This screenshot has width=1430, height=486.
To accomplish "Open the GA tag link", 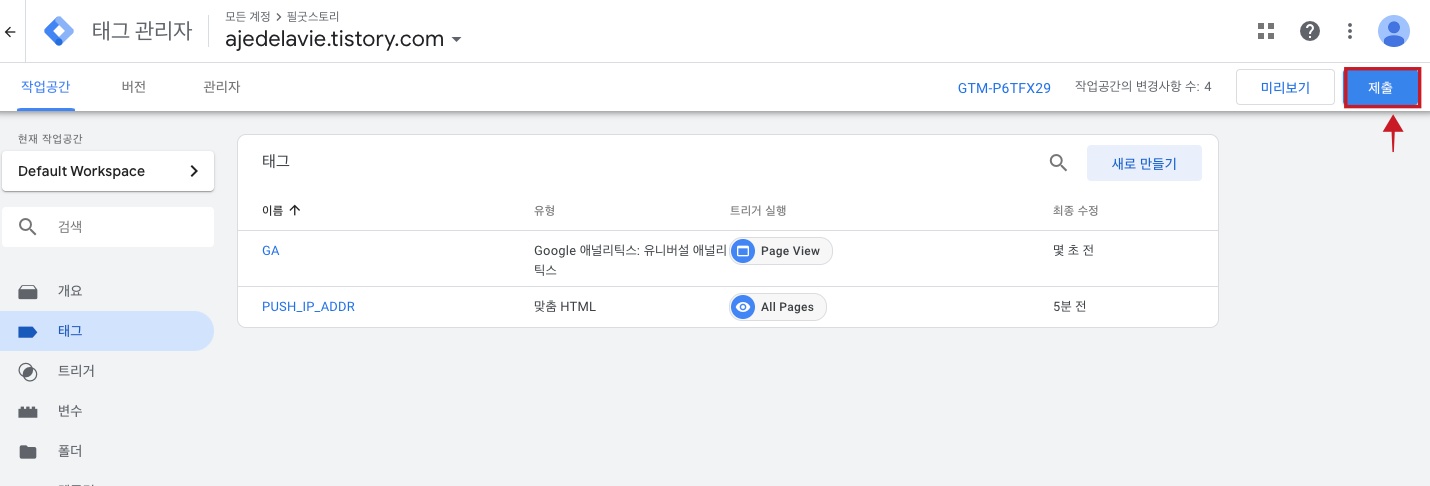I will click(270, 251).
